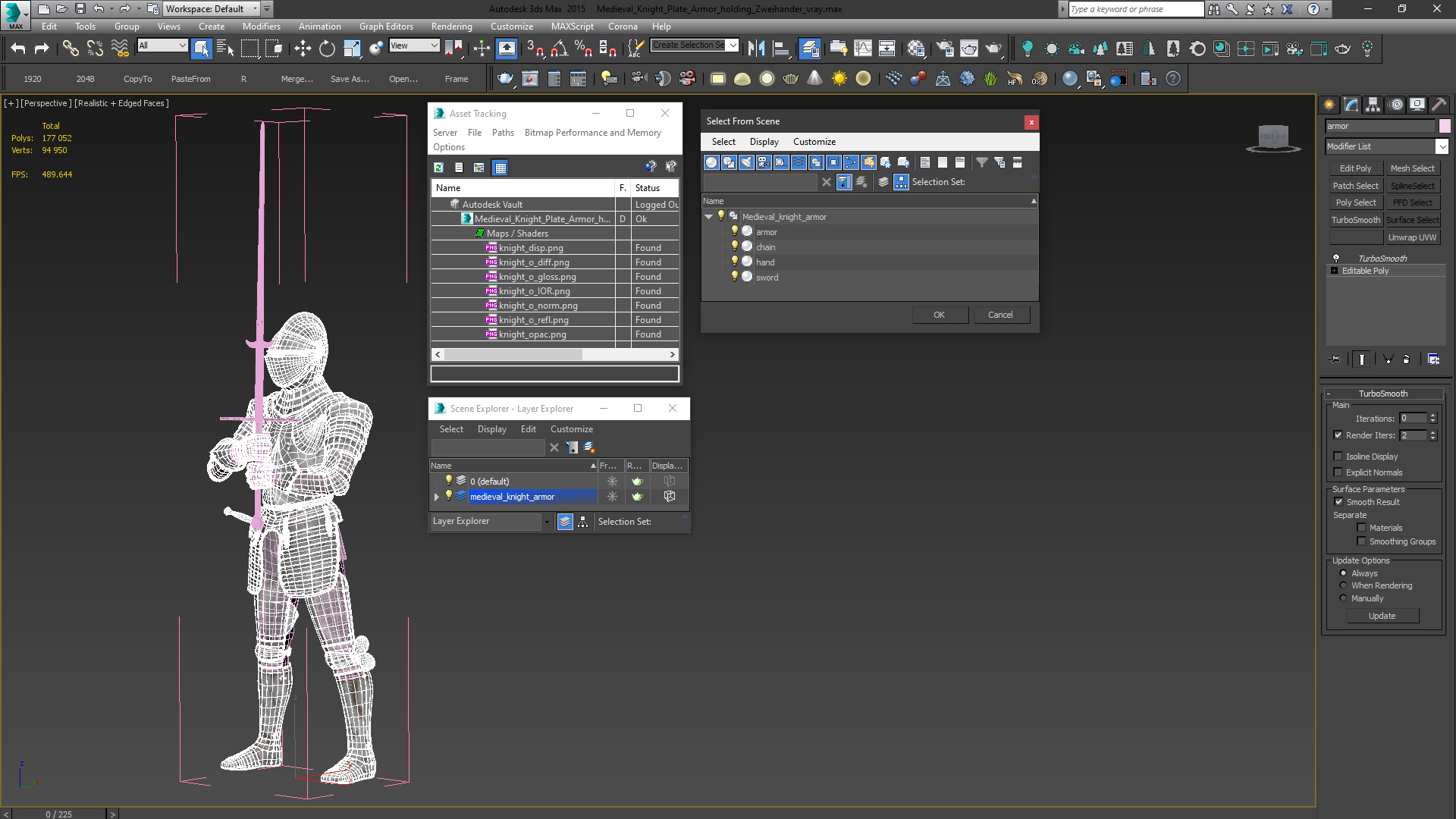Hide the sword object via lightbulb

click(x=734, y=277)
